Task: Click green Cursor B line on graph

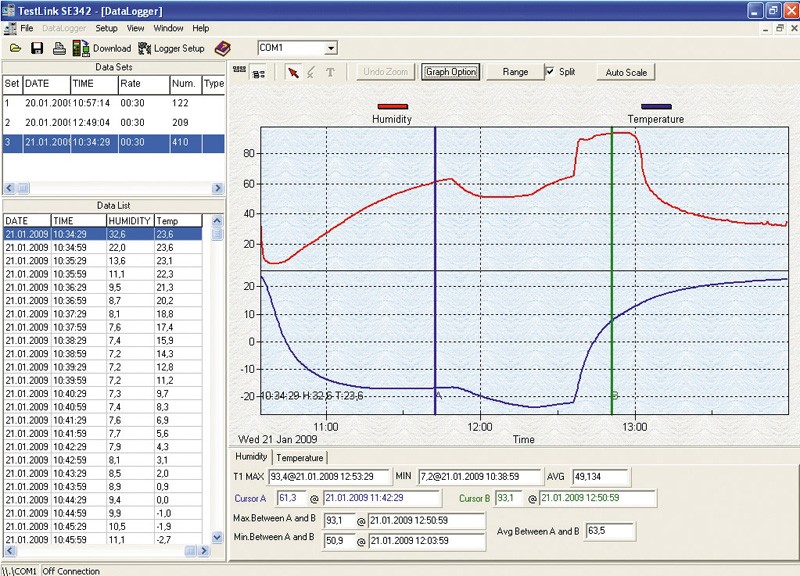Action: (x=612, y=270)
